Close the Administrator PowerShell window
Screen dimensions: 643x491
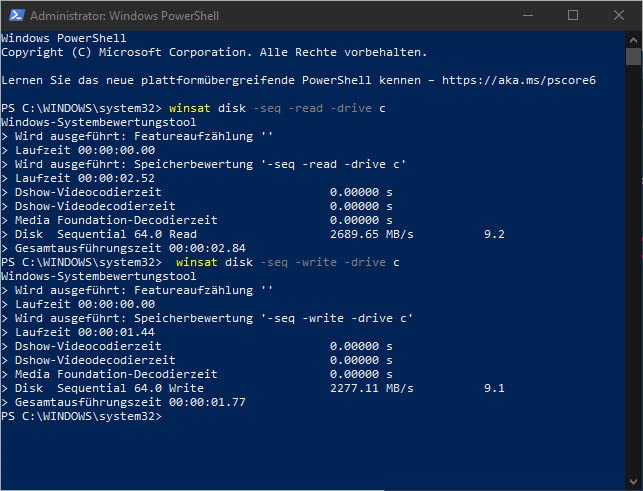[x=618, y=15]
